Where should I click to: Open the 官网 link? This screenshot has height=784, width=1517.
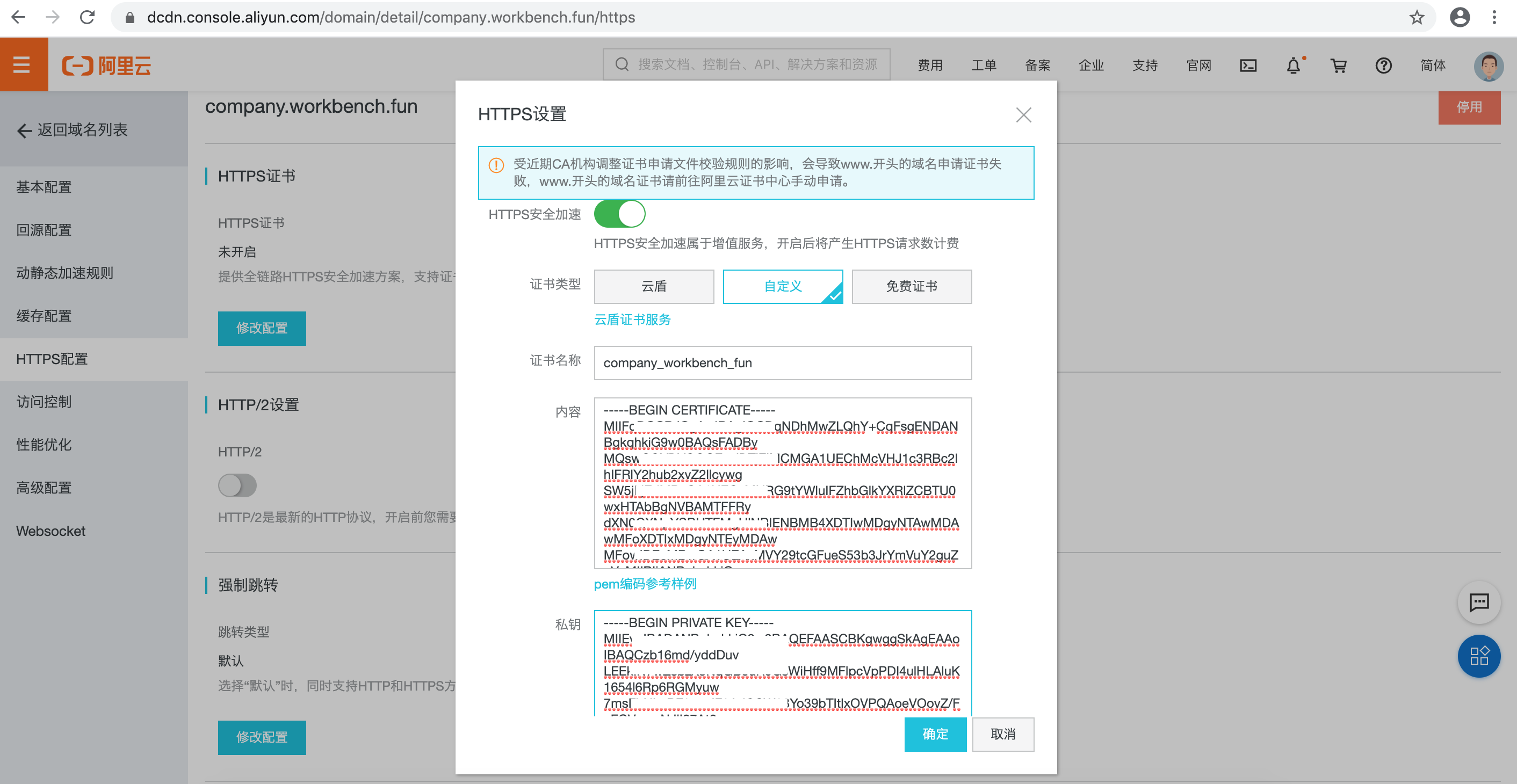tap(1198, 66)
